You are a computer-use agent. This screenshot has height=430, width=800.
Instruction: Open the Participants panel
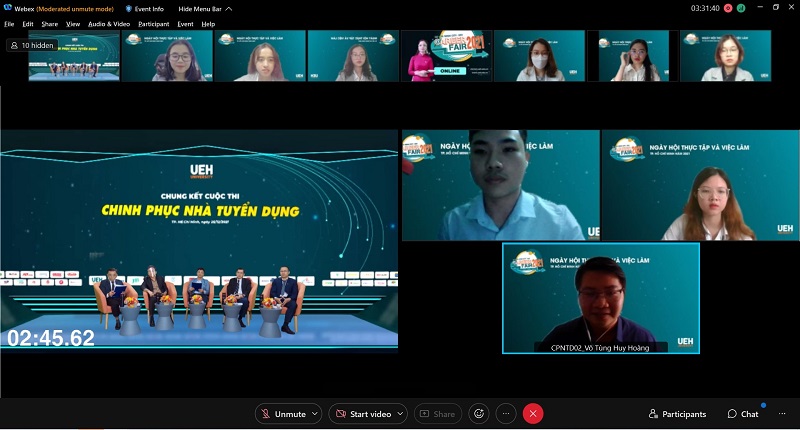677,414
